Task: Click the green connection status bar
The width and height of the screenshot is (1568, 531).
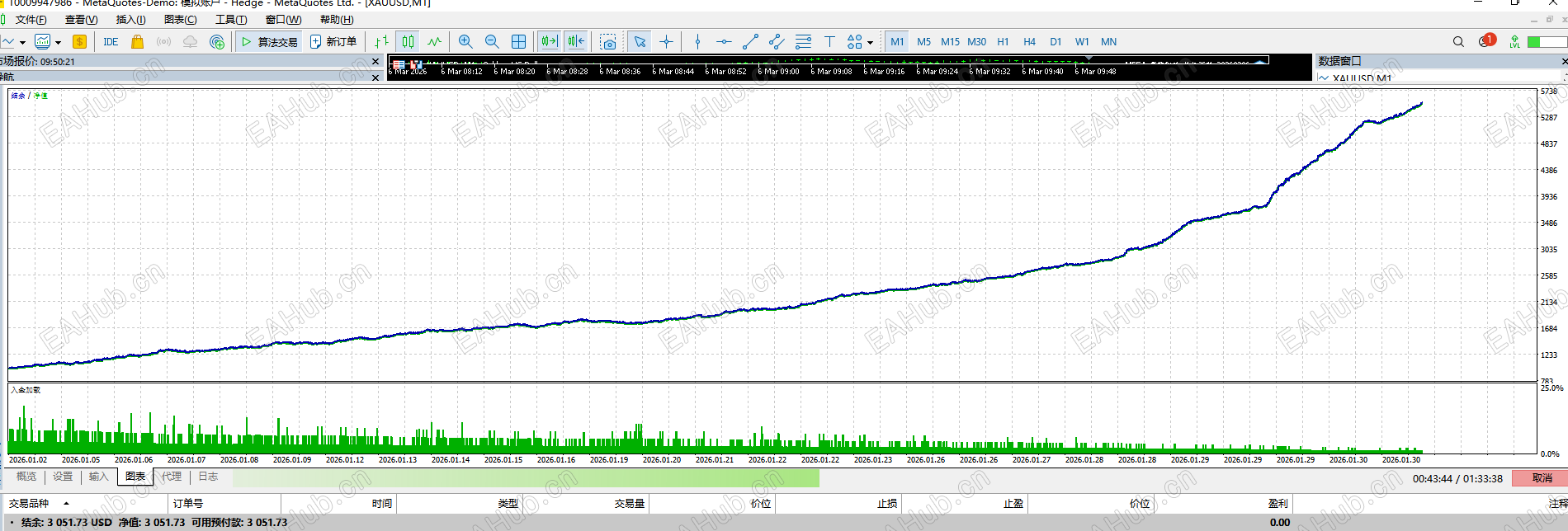Action: click(x=1547, y=41)
